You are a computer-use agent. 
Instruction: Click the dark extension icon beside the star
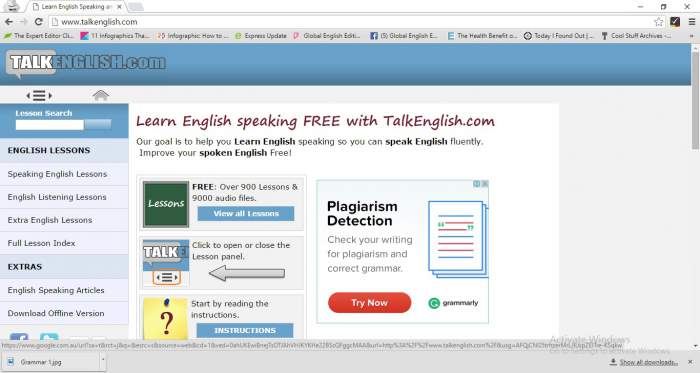tap(675, 22)
